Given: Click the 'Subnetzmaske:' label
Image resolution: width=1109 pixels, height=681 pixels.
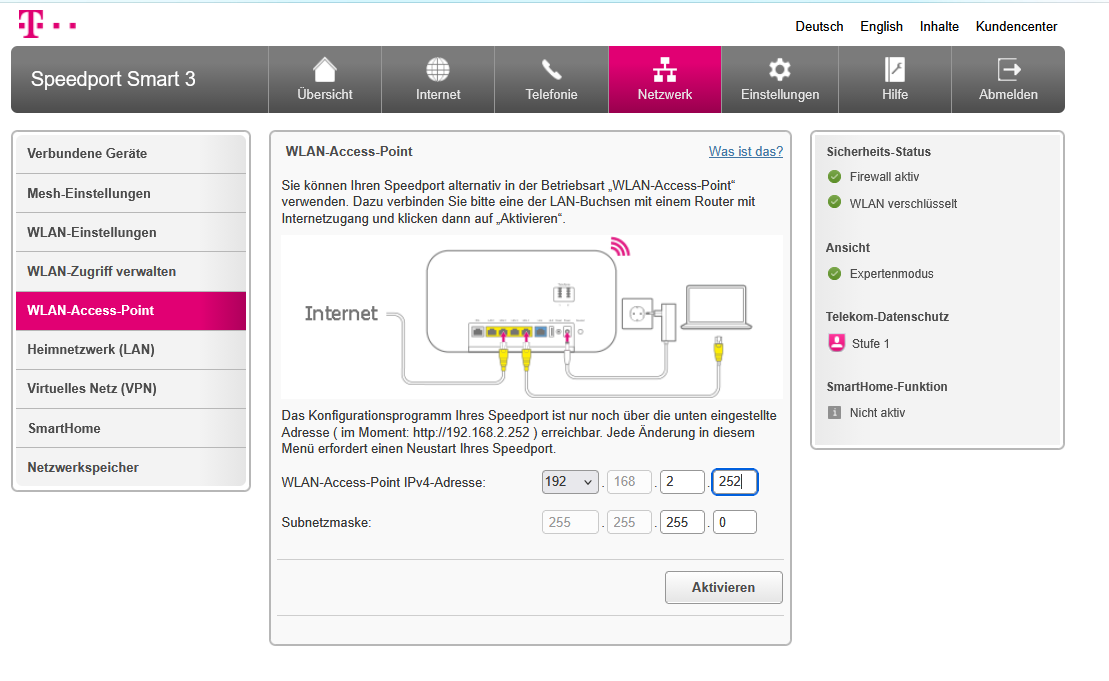Looking at the screenshot, I should [326, 523].
